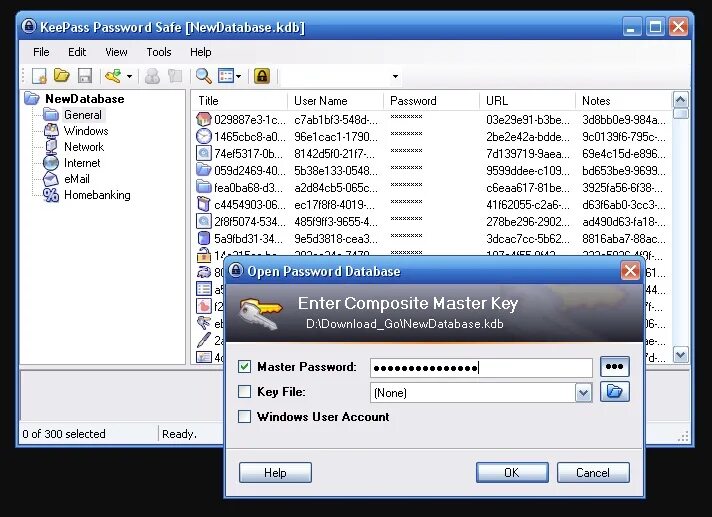Click the house icon of entry 029887e3-1c...
The image size is (712, 517).
[204, 119]
